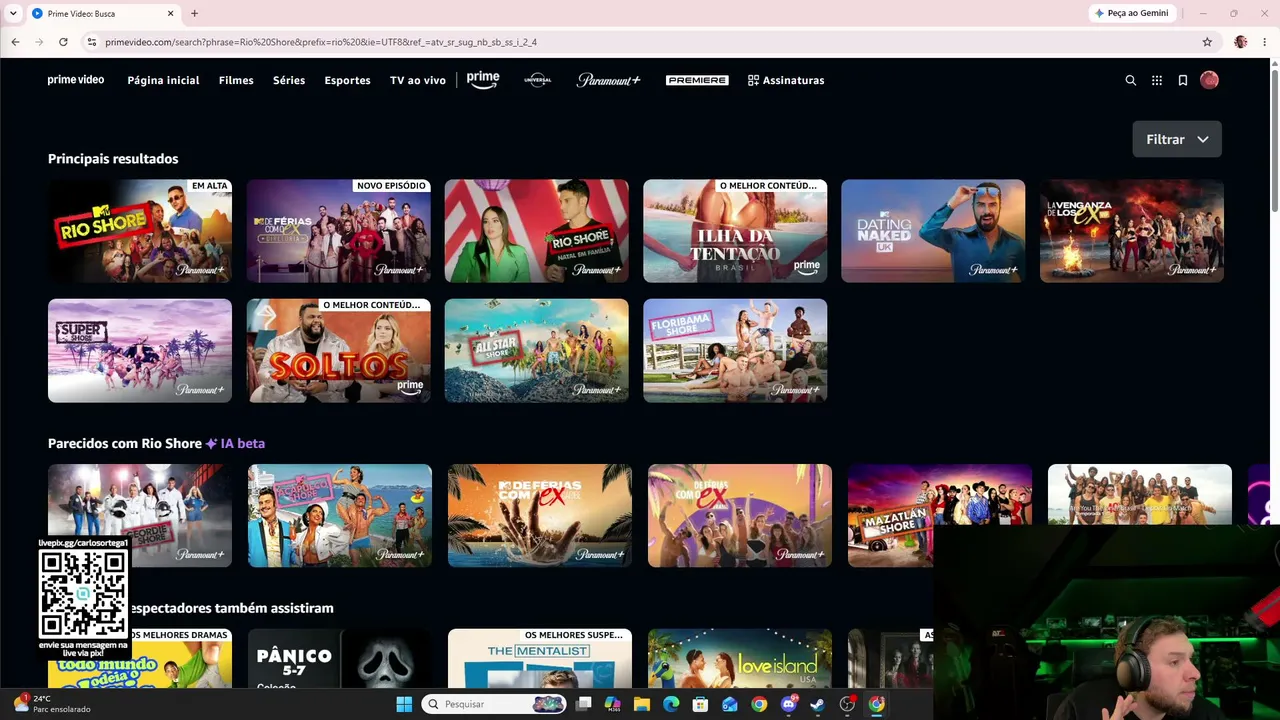The width and height of the screenshot is (1280, 720).
Task: Open the Soltos card
Action: click(x=339, y=351)
